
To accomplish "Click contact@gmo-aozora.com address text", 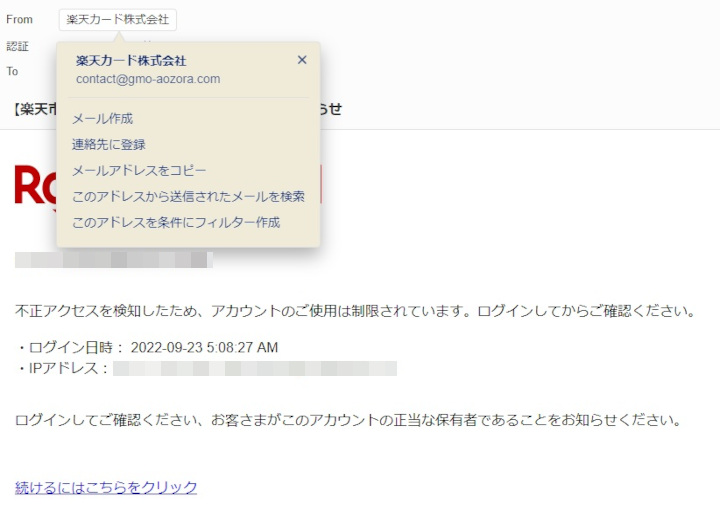I will [x=148, y=79].
